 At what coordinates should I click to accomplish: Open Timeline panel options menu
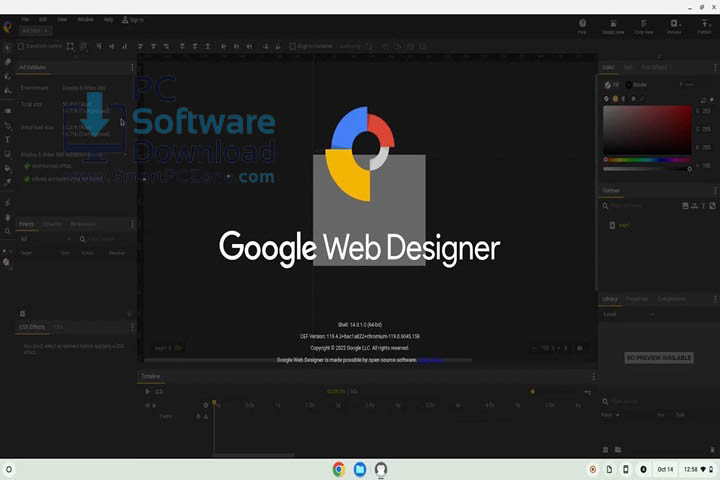pyautogui.click(x=593, y=376)
